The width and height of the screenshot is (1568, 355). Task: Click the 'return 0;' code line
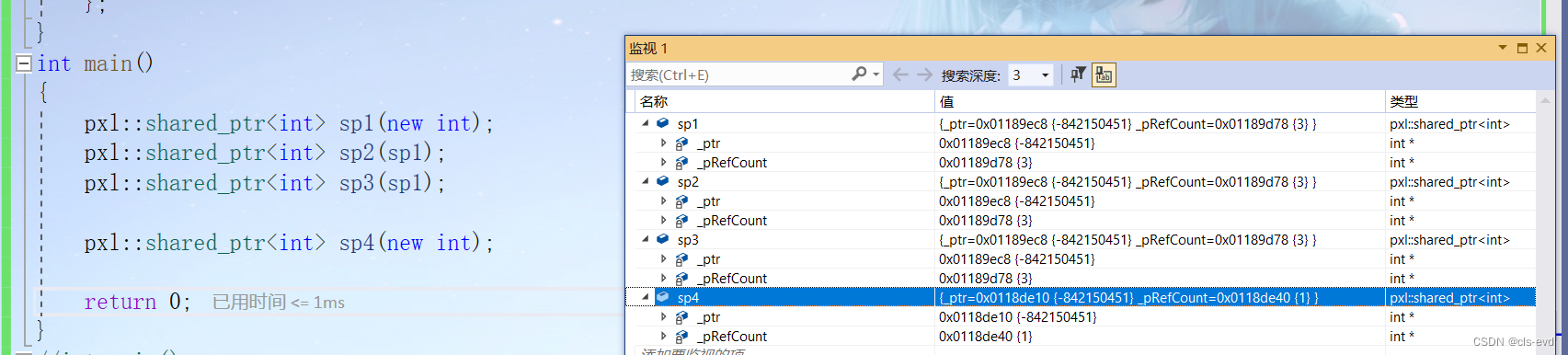point(137,302)
